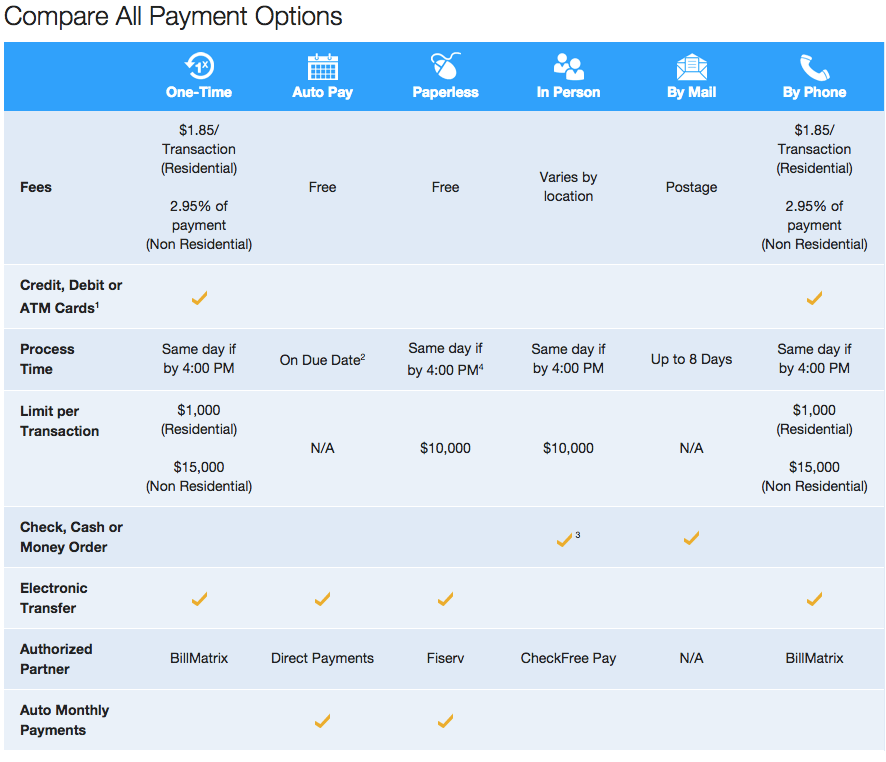Select the By Phone telephone icon

coord(814,62)
